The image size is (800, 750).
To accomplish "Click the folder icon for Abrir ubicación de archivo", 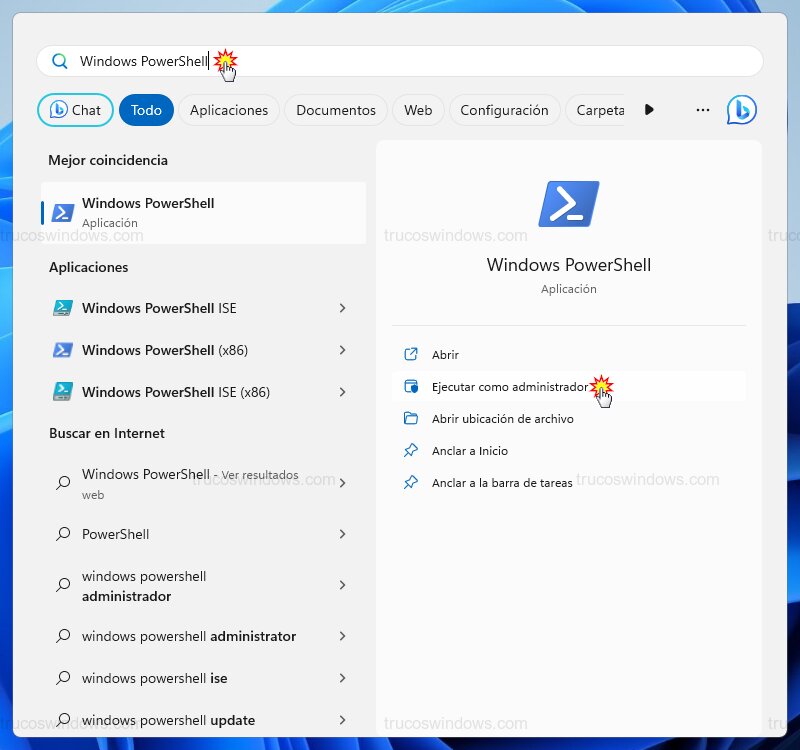I will tap(411, 418).
